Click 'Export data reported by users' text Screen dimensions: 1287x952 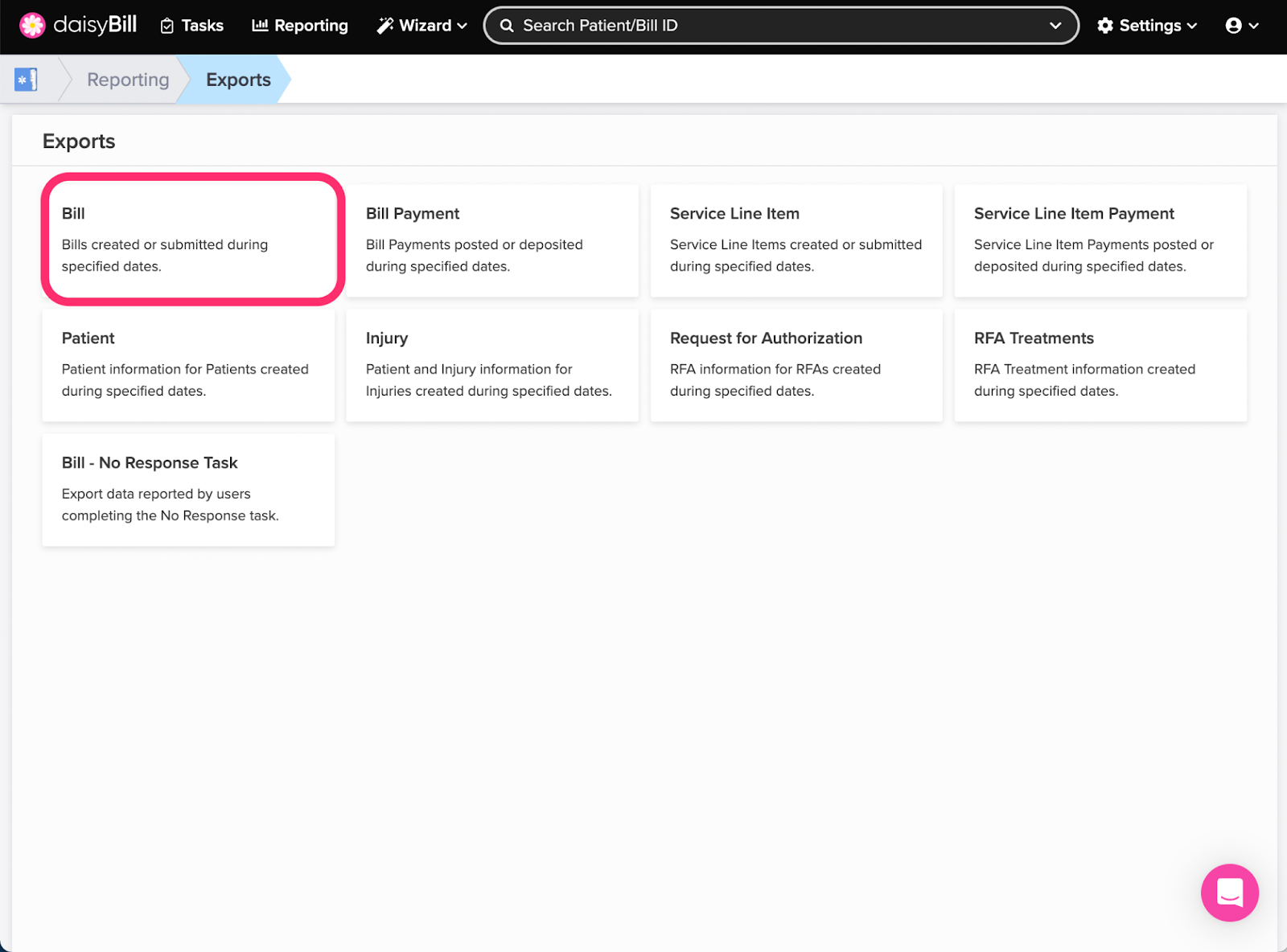156,494
